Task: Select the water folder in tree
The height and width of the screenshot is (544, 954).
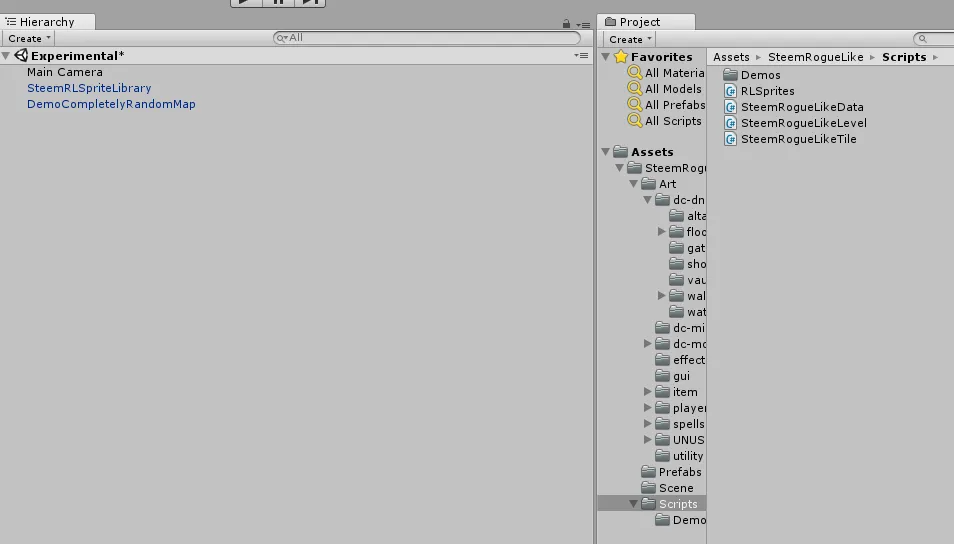Action: coord(688,312)
